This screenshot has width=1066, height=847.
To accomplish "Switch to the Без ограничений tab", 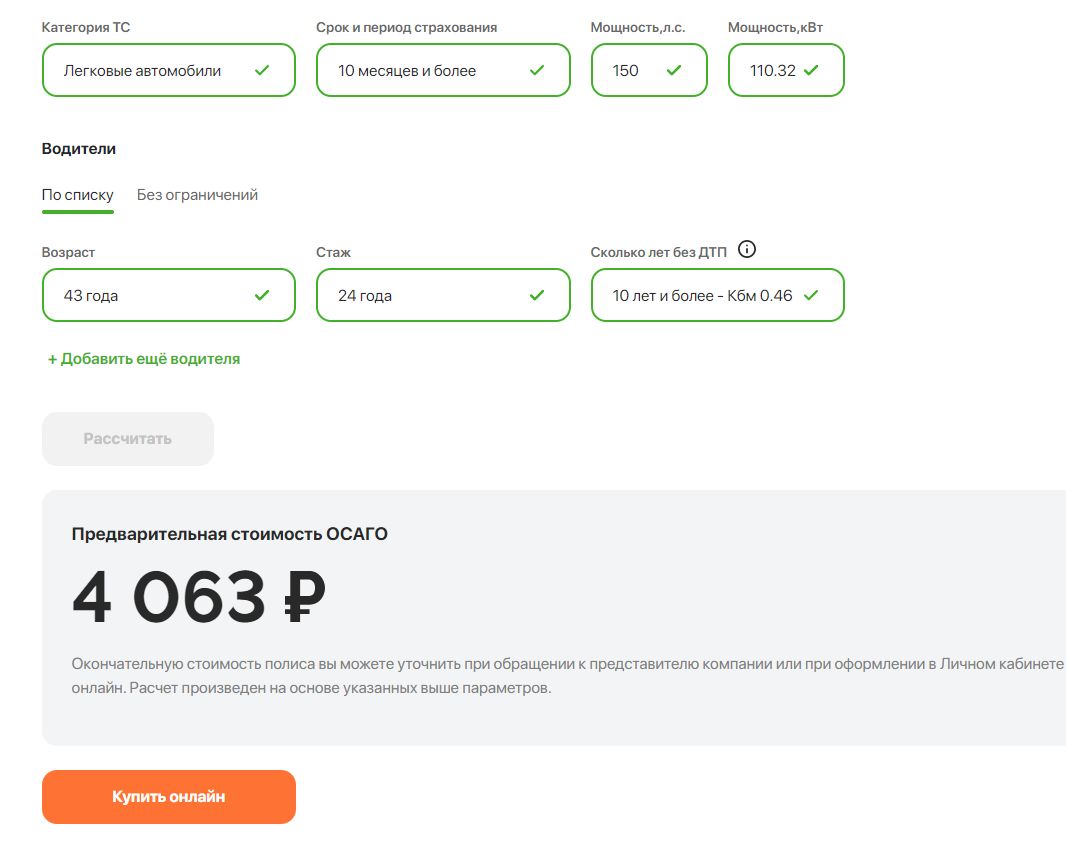I will pyautogui.click(x=197, y=195).
